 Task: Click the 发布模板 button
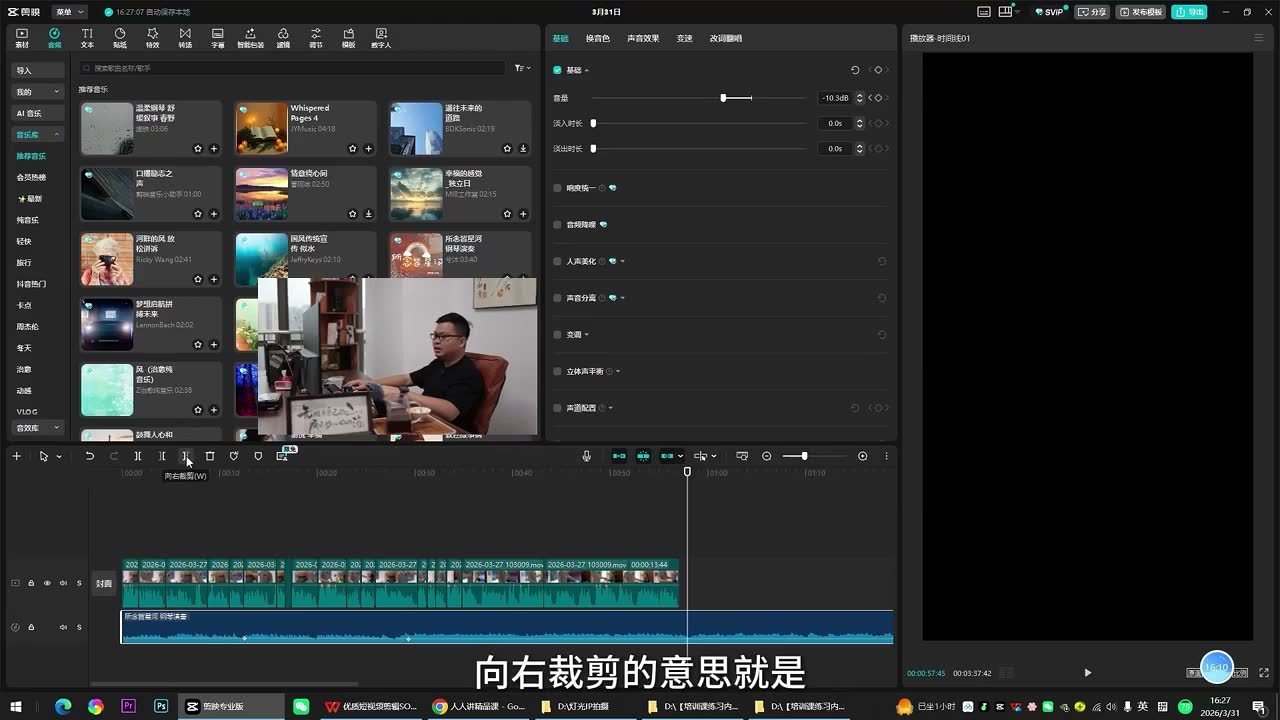1140,12
